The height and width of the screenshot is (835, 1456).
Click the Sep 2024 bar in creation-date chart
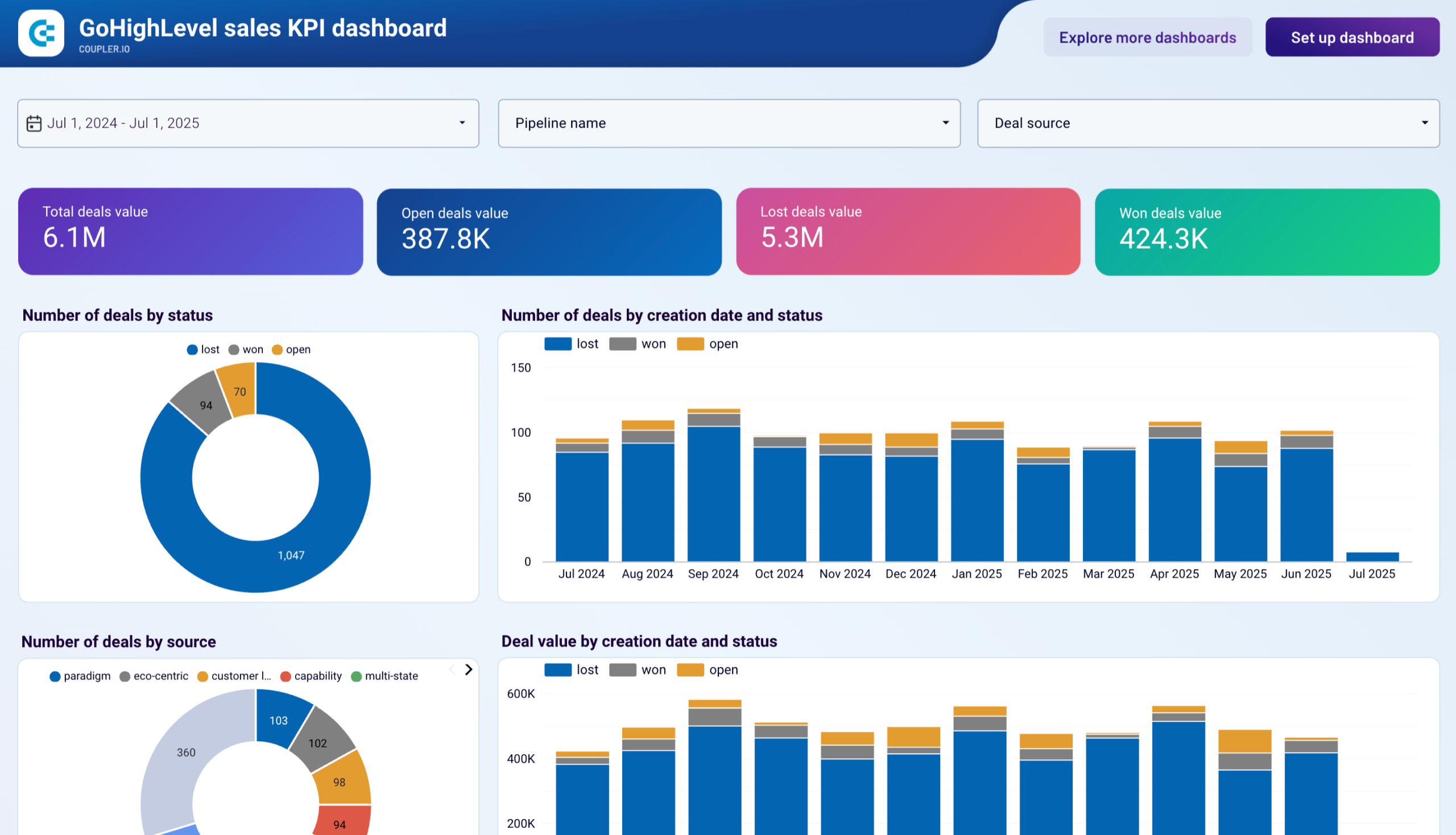713,487
